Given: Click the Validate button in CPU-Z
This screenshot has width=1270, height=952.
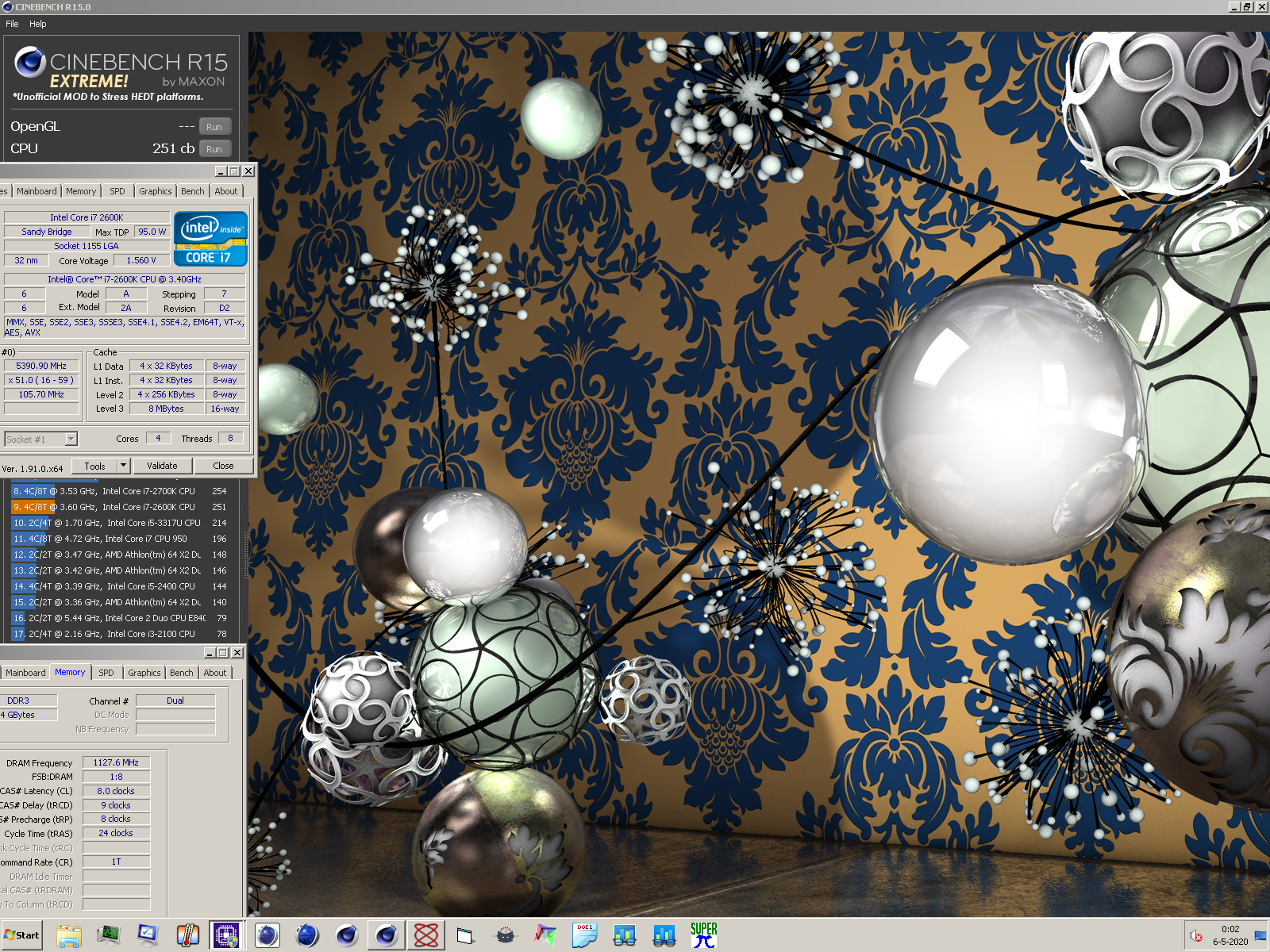Looking at the screenshot, I should pyautogui.click(x=162, y=466).
